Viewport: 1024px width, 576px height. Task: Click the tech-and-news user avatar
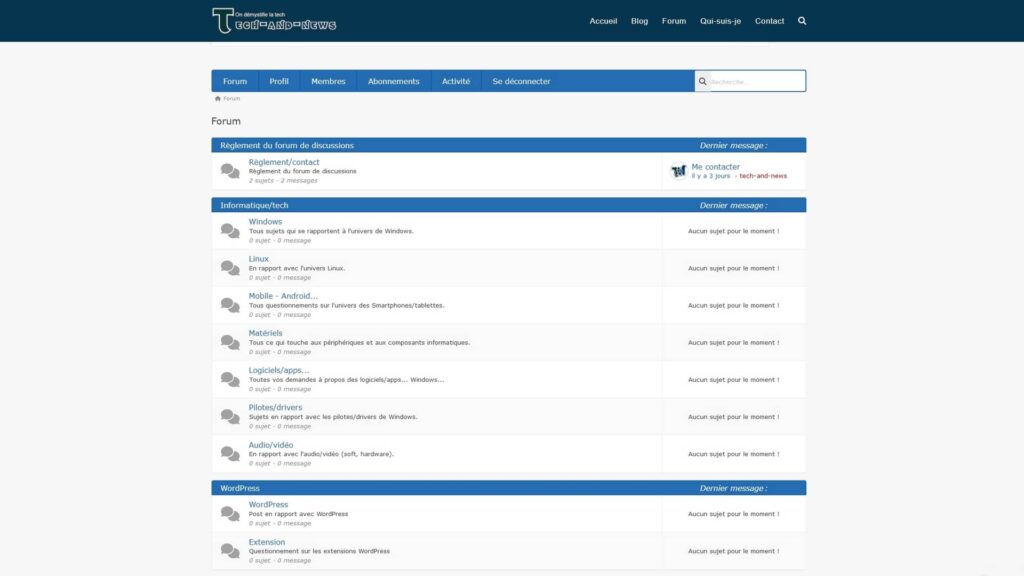click(x=677, y=171)
